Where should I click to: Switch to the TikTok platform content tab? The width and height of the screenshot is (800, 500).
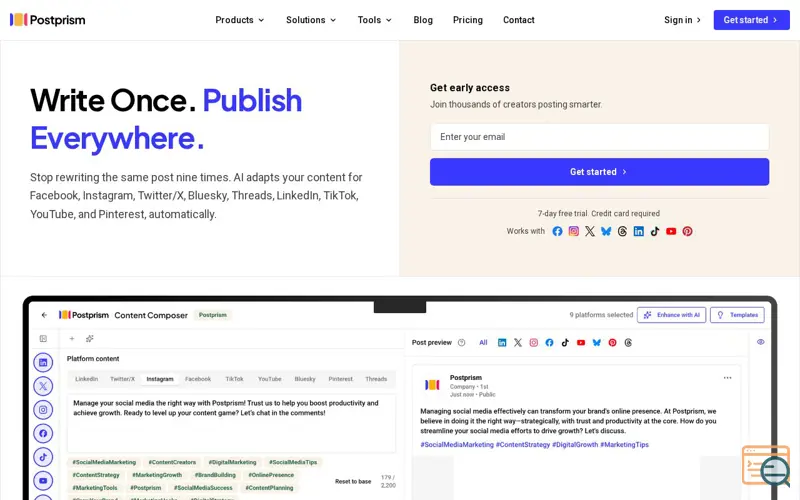pyautogui.click(x=235, y=379)
